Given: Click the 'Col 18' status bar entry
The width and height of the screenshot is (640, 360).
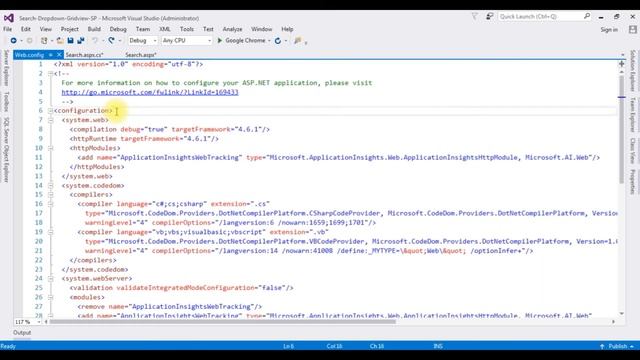Looking at the screenshot, I should pyautogui.click(x=334, y=346).
